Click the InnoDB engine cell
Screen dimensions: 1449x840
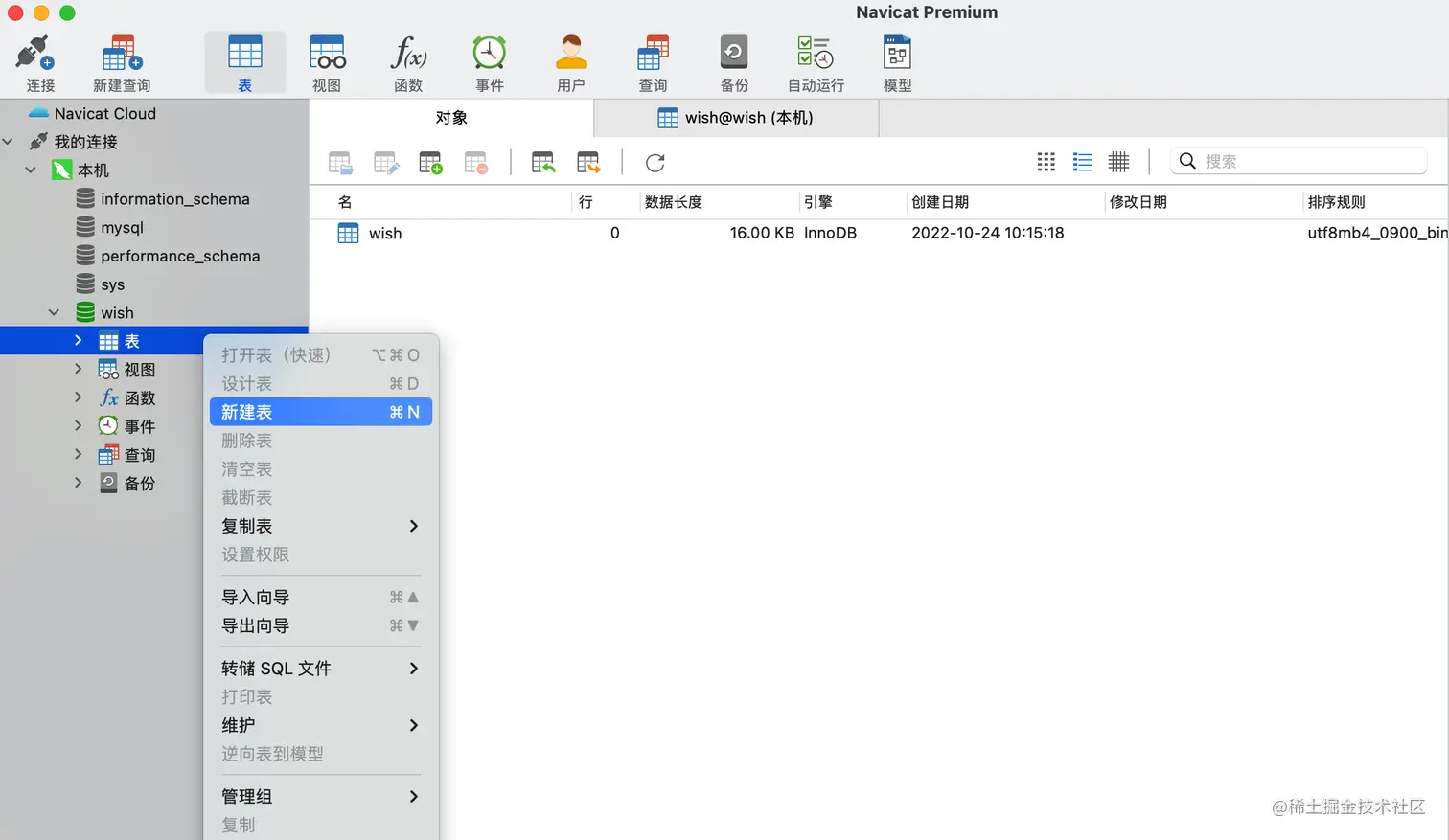point(830,233)
